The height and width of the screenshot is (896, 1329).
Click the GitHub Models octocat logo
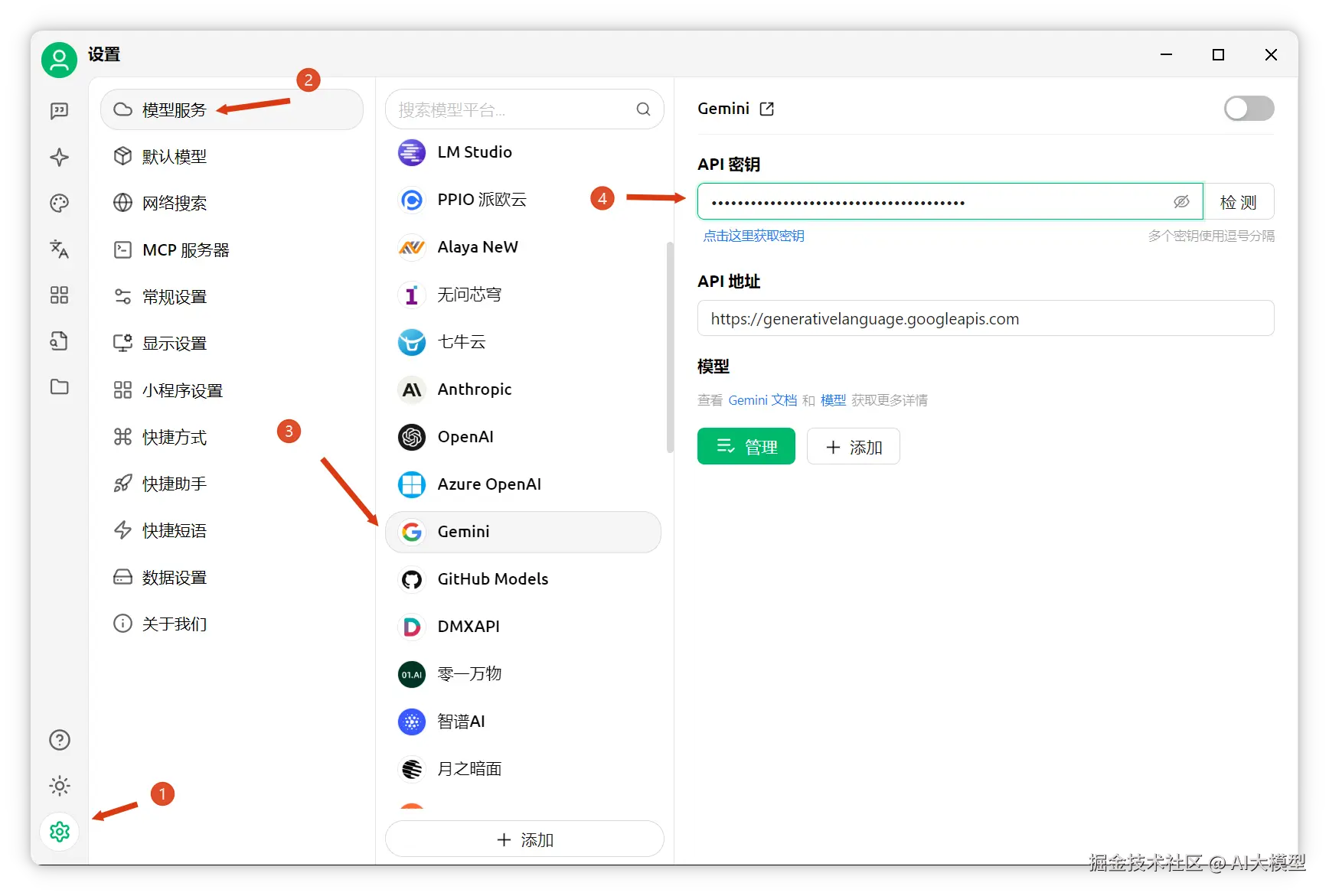[x=412, y=579]
